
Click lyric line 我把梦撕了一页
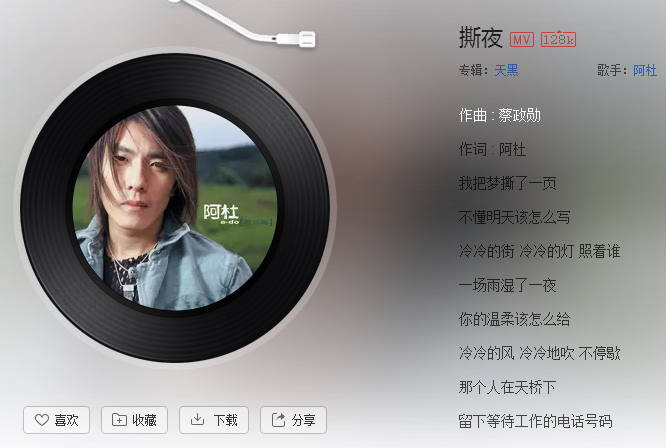click(508, 183)
